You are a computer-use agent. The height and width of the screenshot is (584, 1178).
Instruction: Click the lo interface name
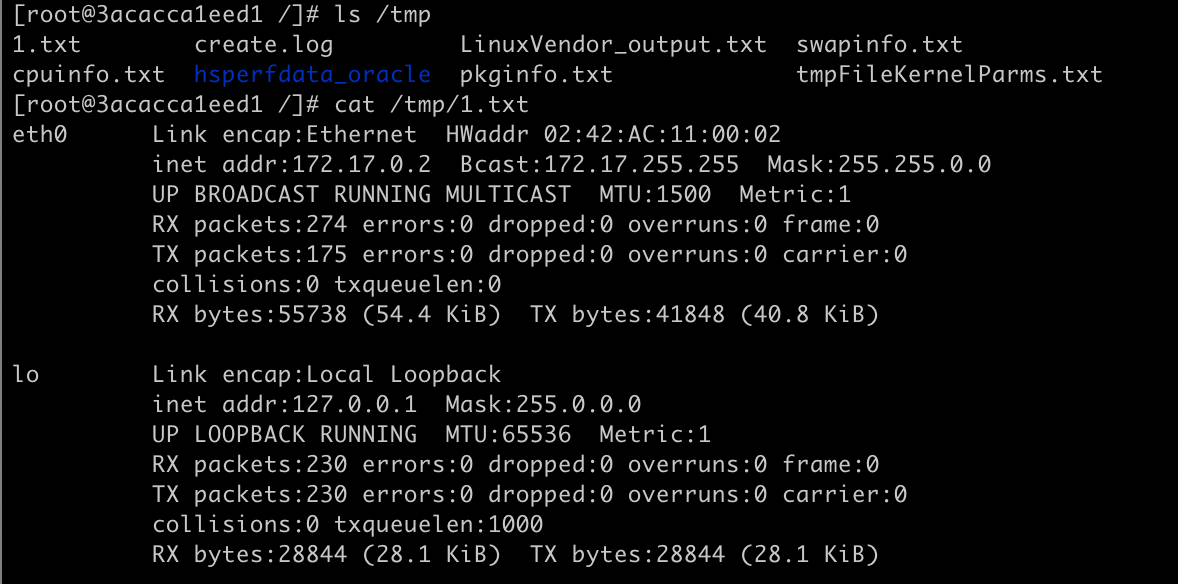click(26, 375)
